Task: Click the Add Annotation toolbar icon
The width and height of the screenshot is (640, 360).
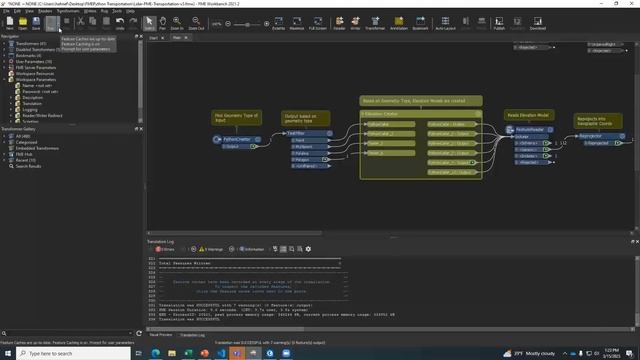Action: (399, 23)
